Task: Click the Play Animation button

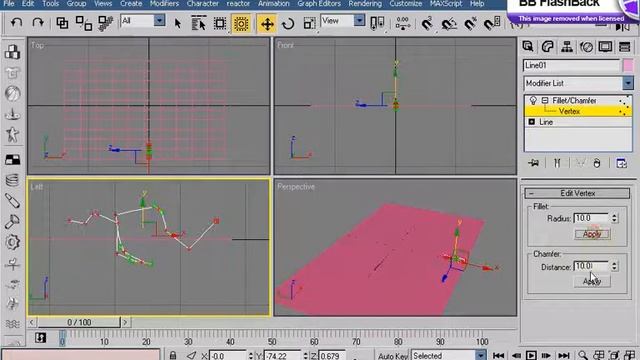Action: pos(531,356)
